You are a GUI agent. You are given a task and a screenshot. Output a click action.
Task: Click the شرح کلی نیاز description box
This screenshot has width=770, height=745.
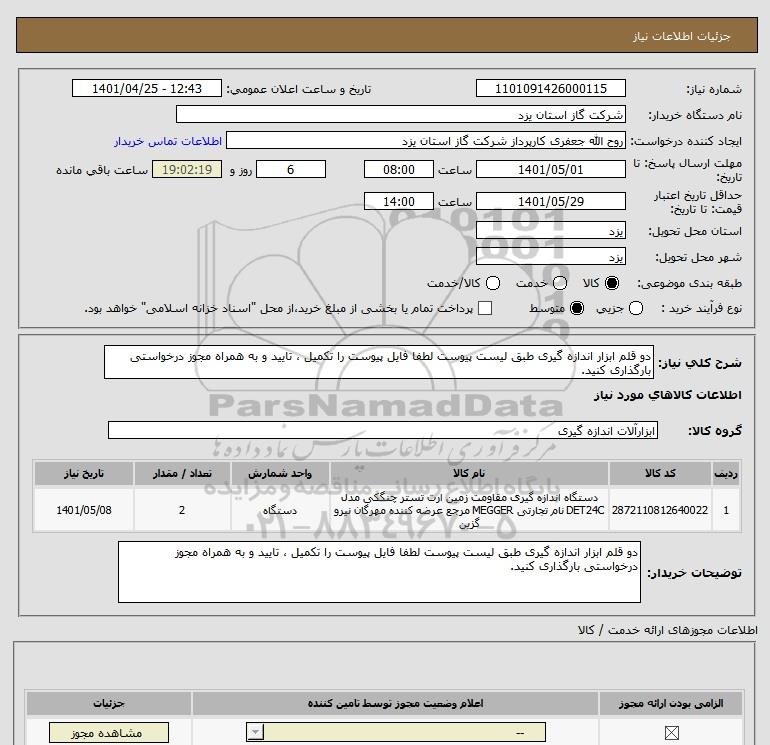pyautogui.click(x=379, y=362)
